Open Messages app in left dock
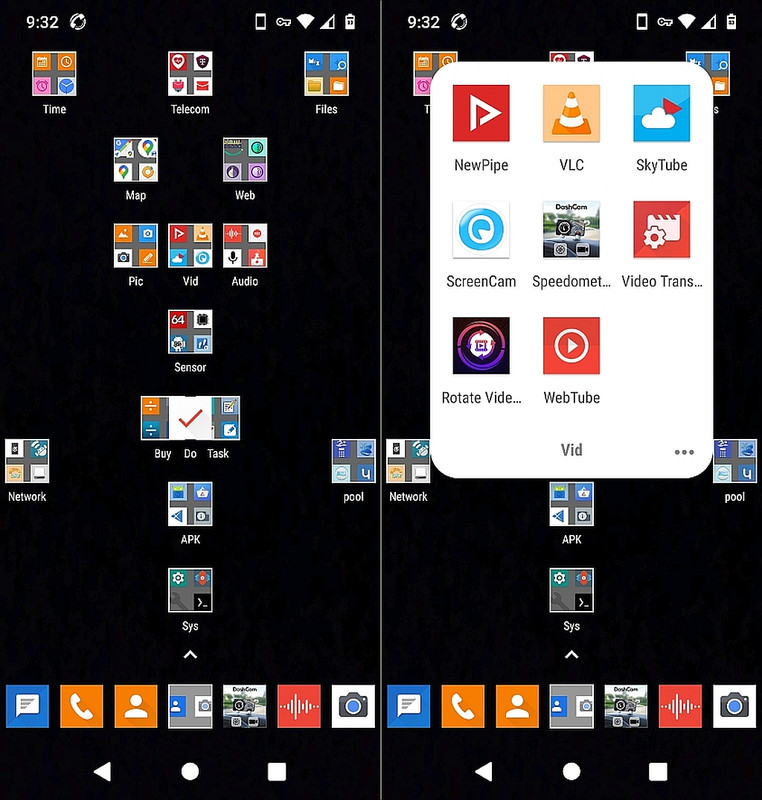The width and height of the screenshot is (762, 800). [x=28, y=707]
